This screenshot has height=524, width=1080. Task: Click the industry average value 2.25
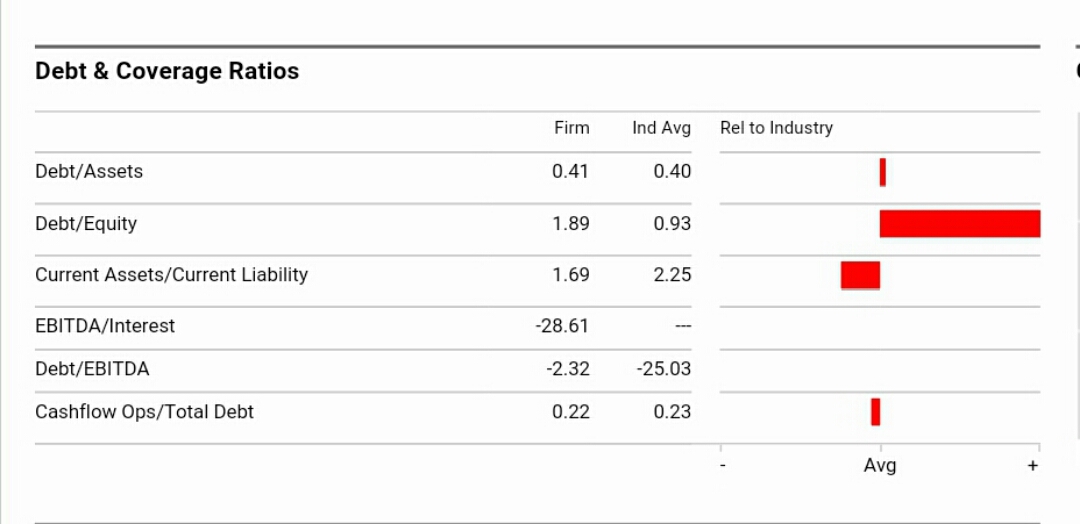point(672,275)
